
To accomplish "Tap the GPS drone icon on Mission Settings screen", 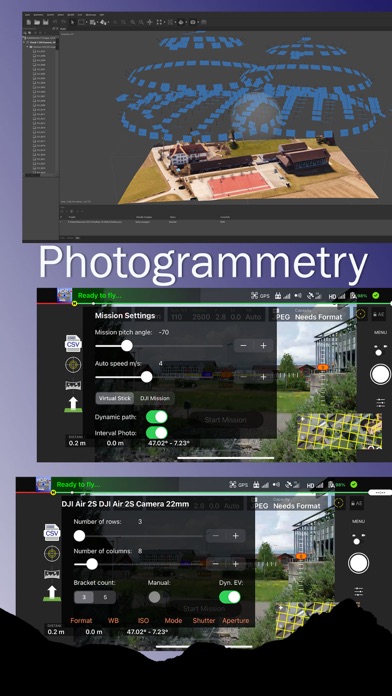I will (x=260, y=296).
